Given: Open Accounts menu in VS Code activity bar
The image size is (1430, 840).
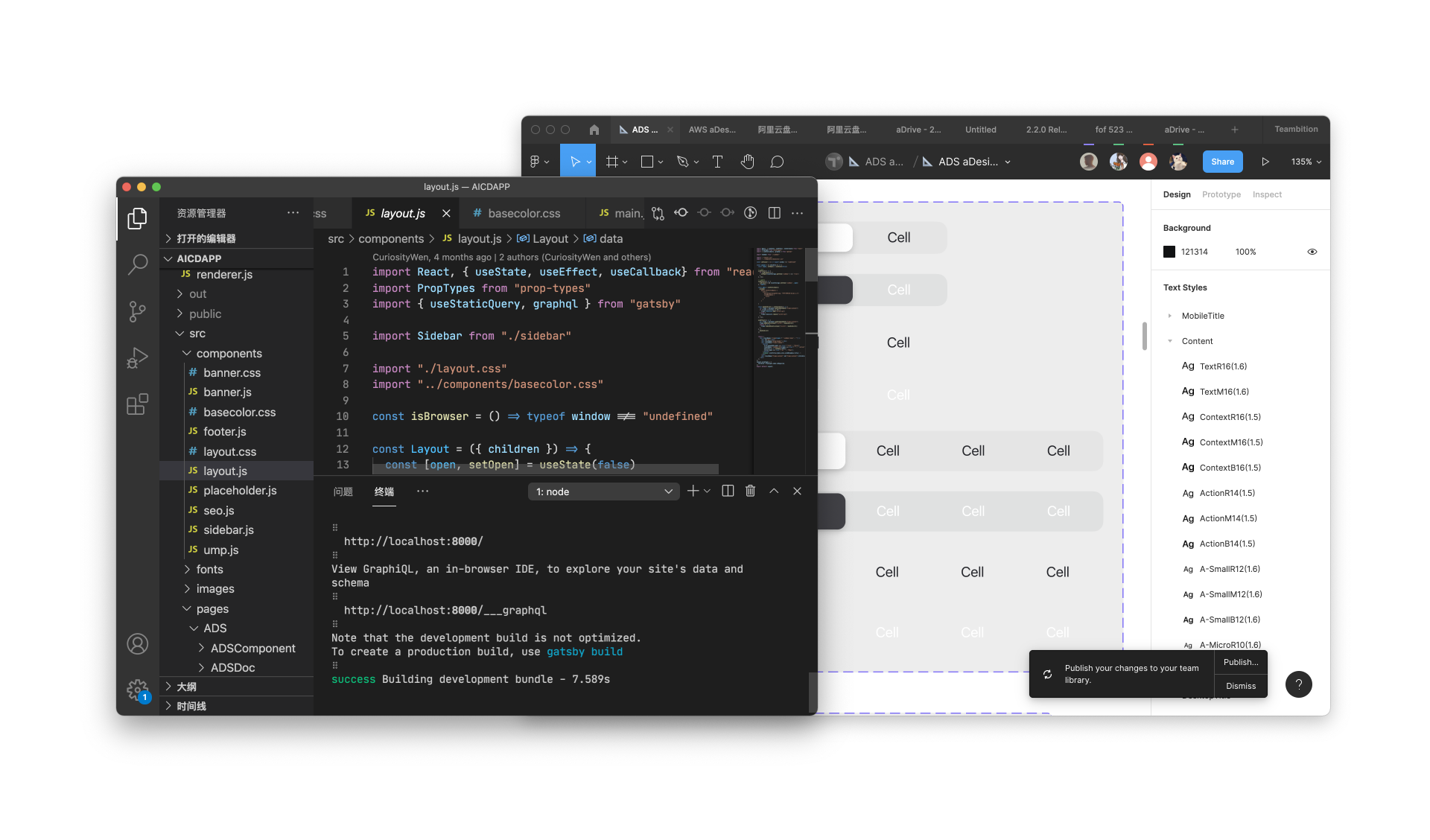Looking at the screenshot, I should (138, 644).
